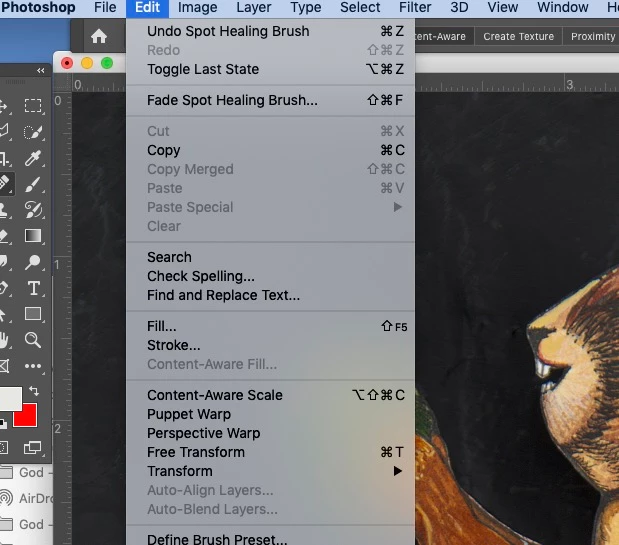
Task: Choose Search in Edit menu
Action: pyautogui.click(x=270, y=257)
